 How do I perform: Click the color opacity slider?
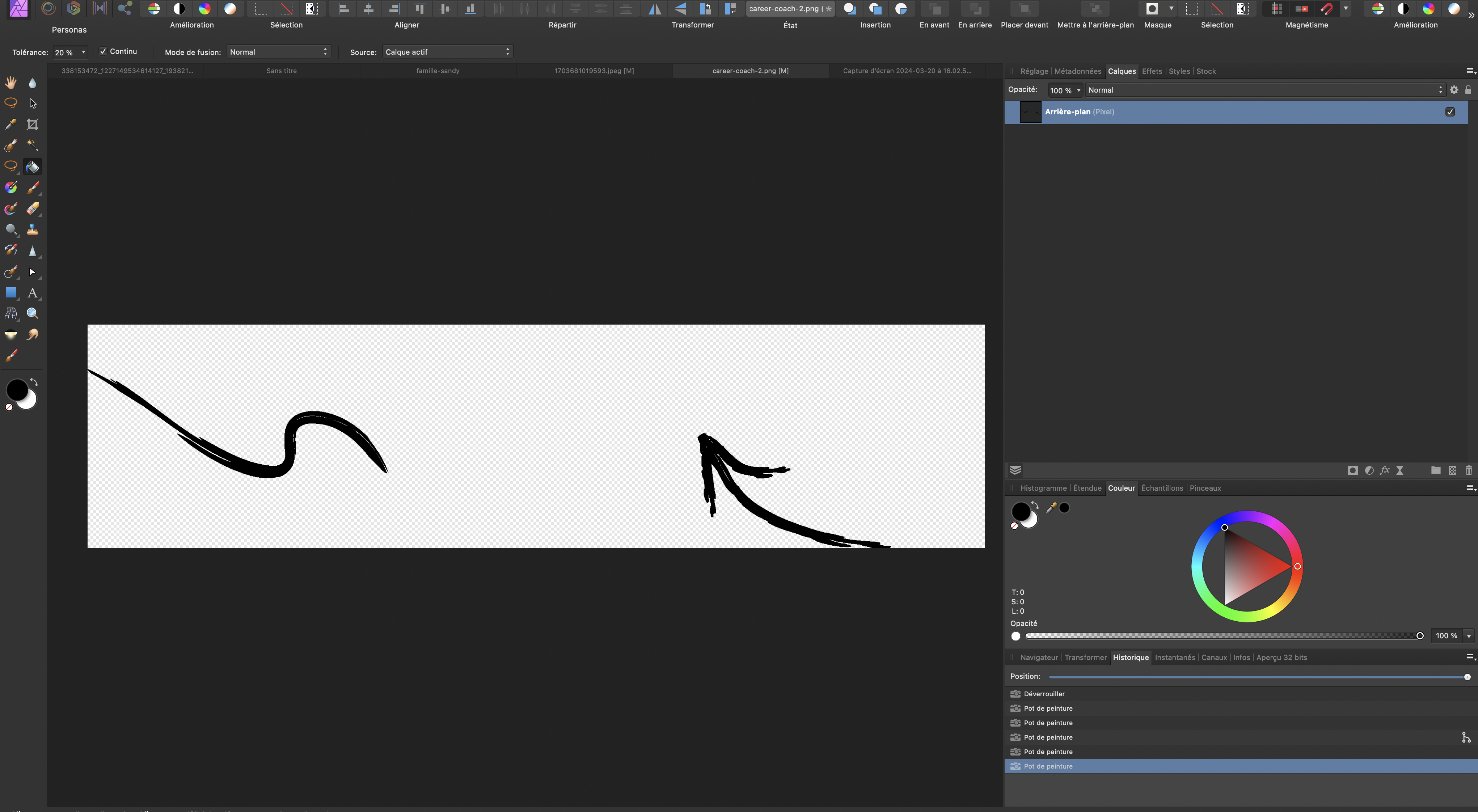coord(1222,635)
